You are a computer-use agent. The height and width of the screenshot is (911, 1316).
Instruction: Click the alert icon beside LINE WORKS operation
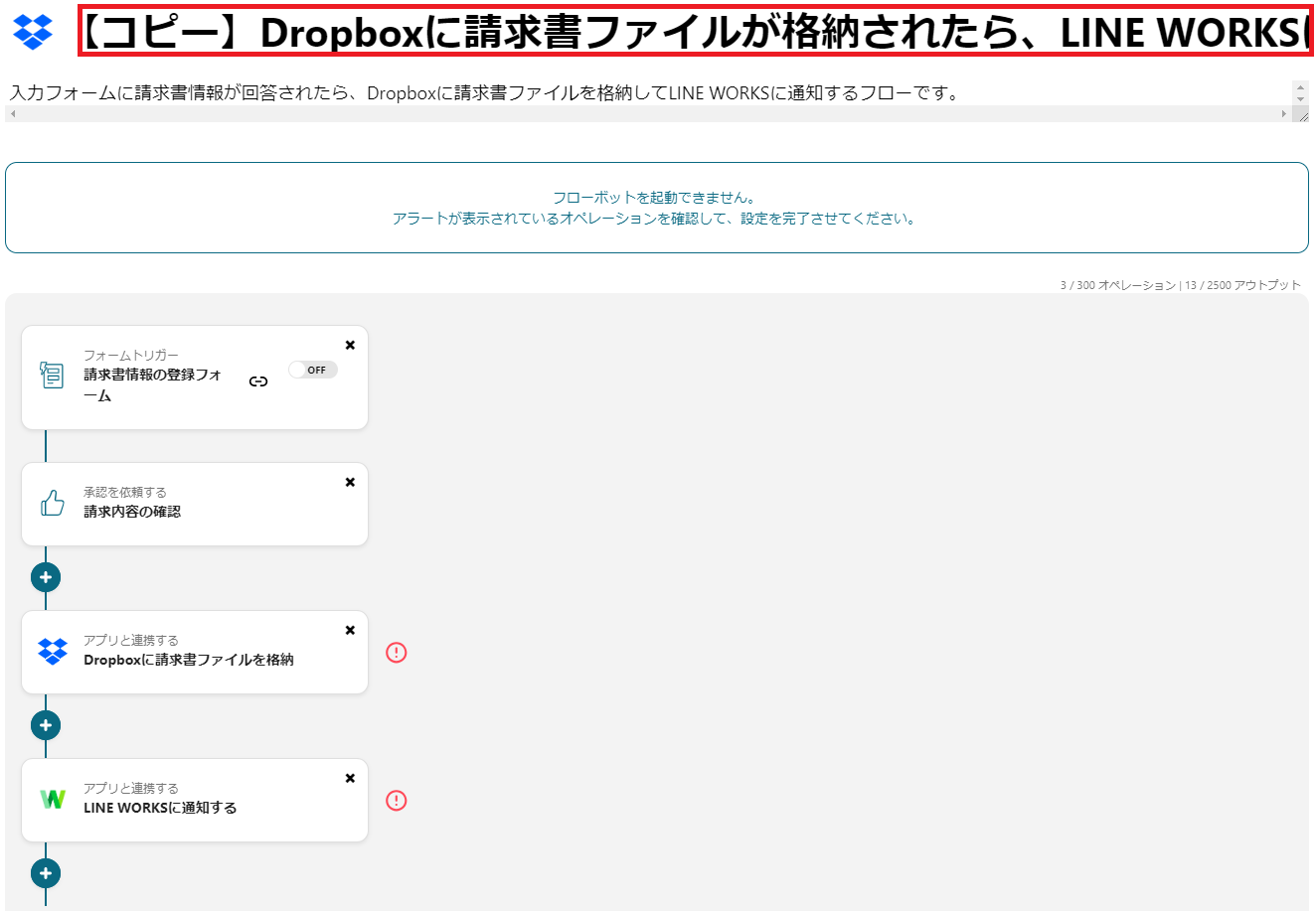(397, 801)
